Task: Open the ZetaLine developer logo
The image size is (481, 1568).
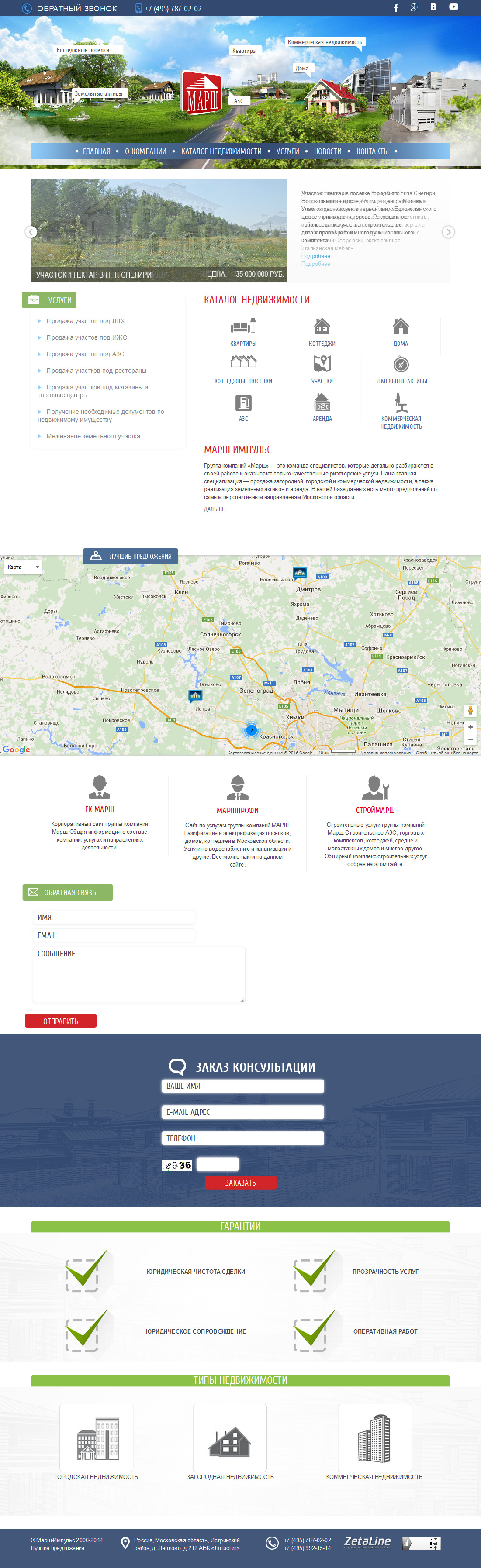Action: (367, 1542)
